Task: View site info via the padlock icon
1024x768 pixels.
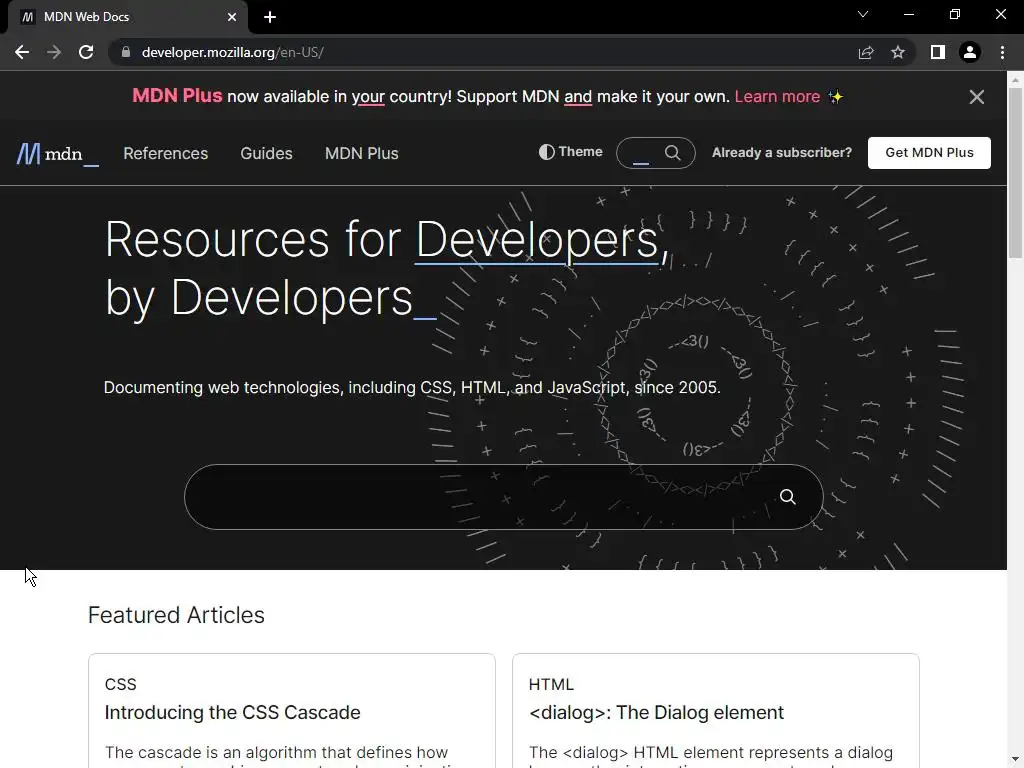Action: pyautogui.click(x=126, y=52)
